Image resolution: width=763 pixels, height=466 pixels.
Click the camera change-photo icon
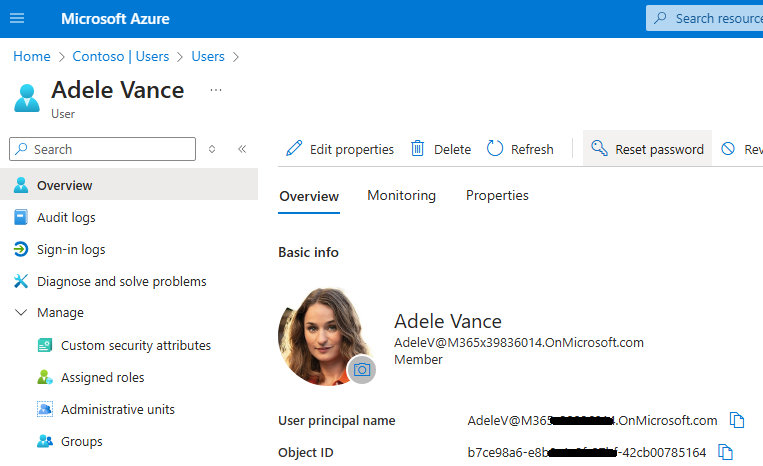click(362, 370)
